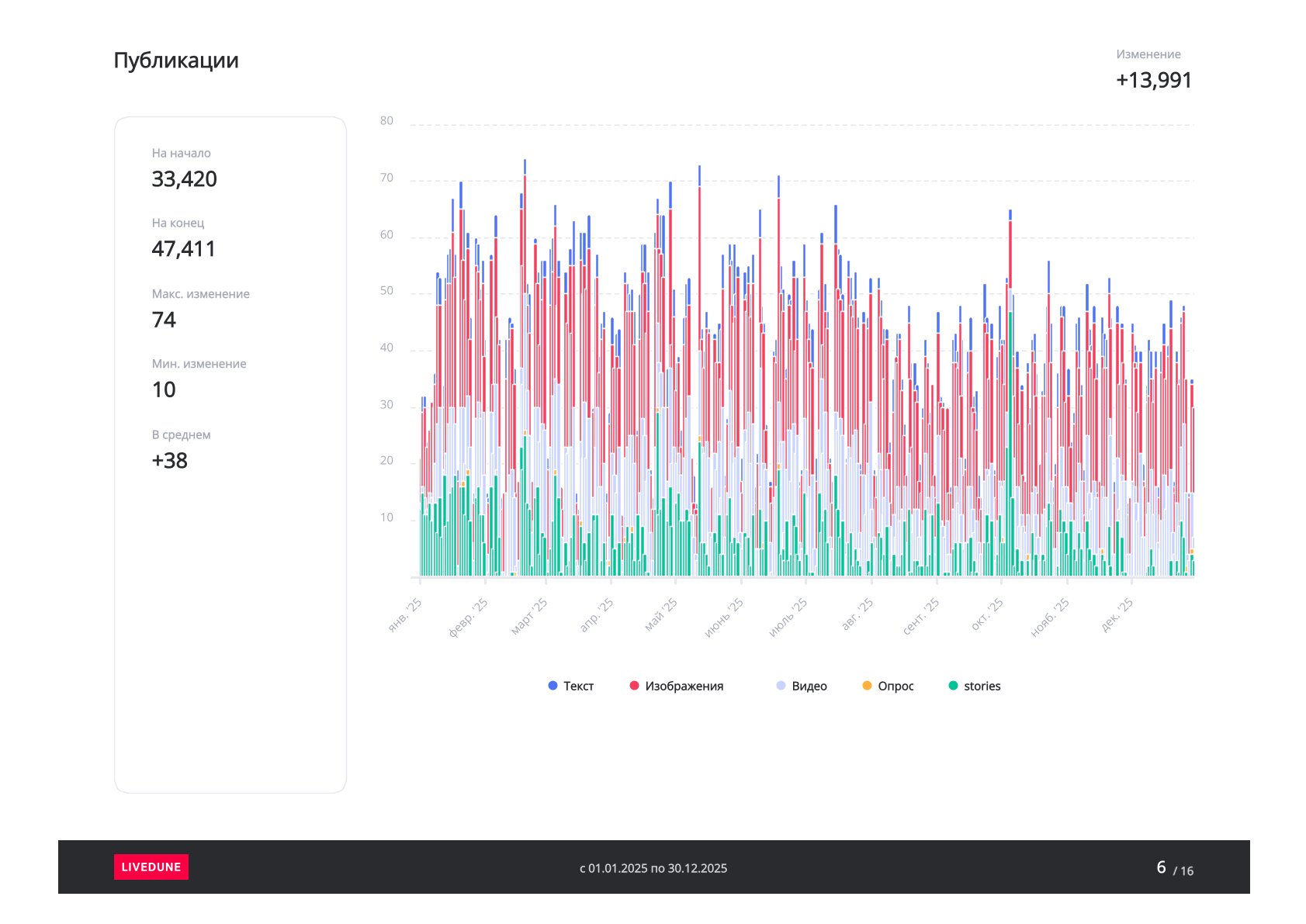Screen dimensions: 1306x924
Task: Select the На конец value 47,411
Action: coord(183,249)
